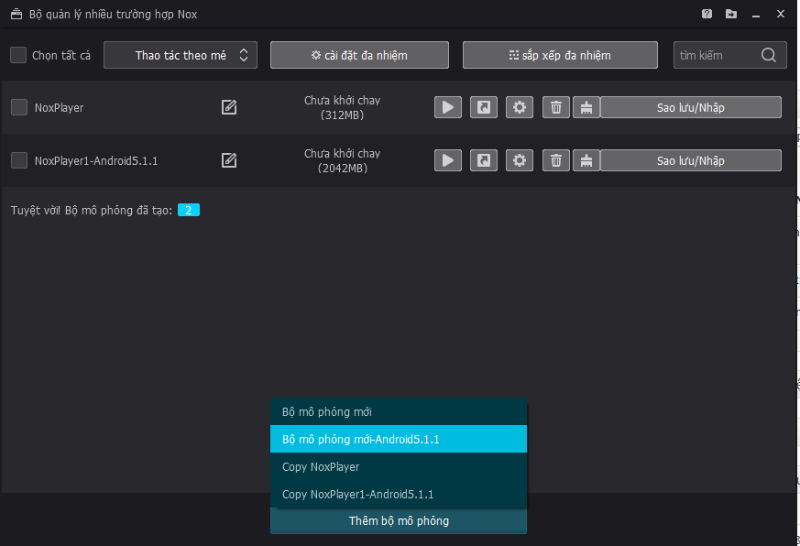This screenshot has width=800, height=546.
Task: Expand the 'Thao tác theo mẻ' dropdown
Action: click(180, 55)
